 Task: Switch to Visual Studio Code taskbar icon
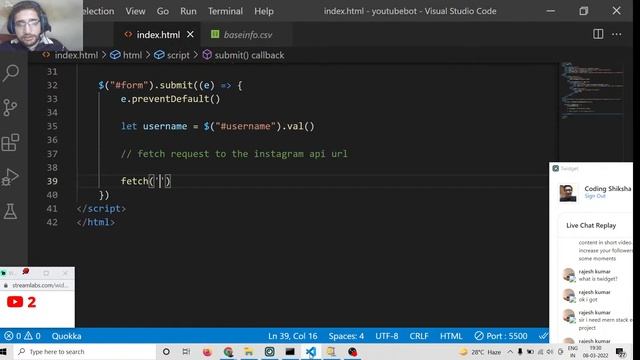point(311,352)
